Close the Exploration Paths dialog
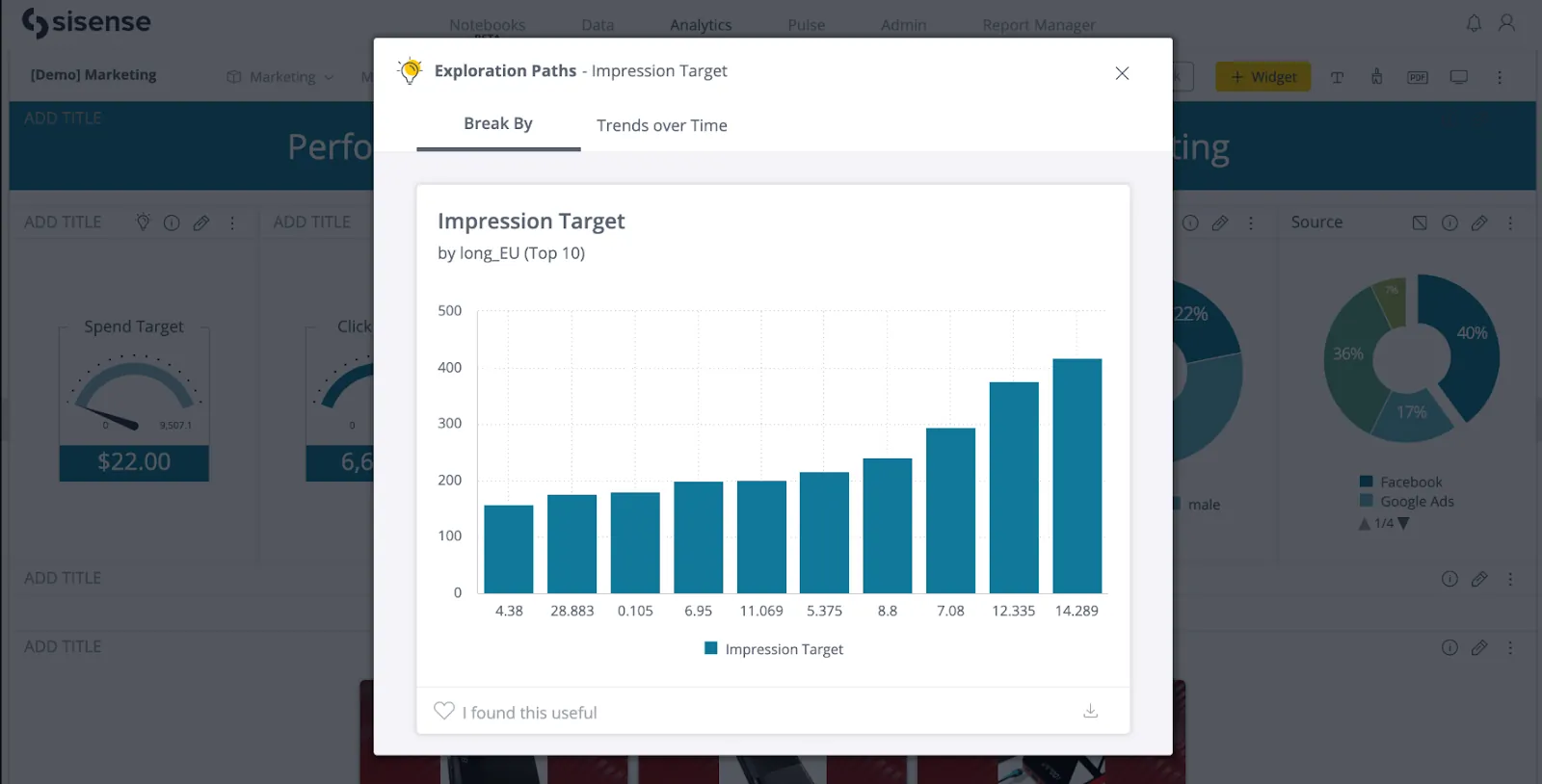1542x784 pixels. pos(1122,73)
